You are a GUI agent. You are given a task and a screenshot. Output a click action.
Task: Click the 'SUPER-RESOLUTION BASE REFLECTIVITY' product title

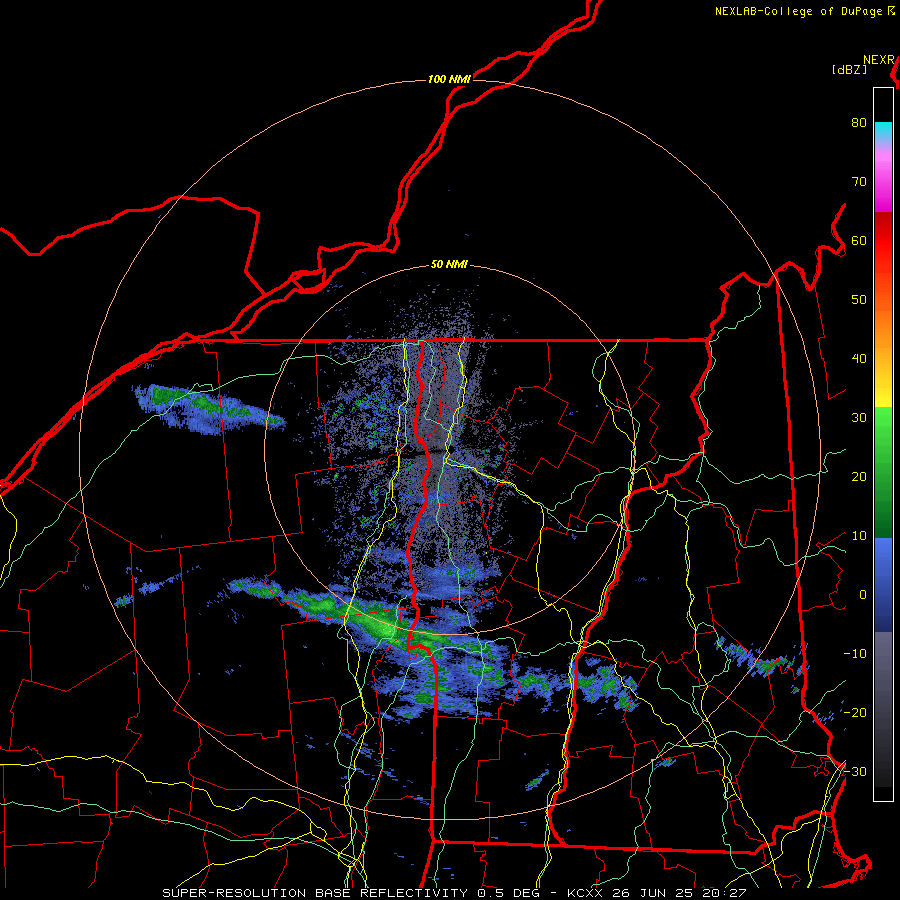(315, 893)
